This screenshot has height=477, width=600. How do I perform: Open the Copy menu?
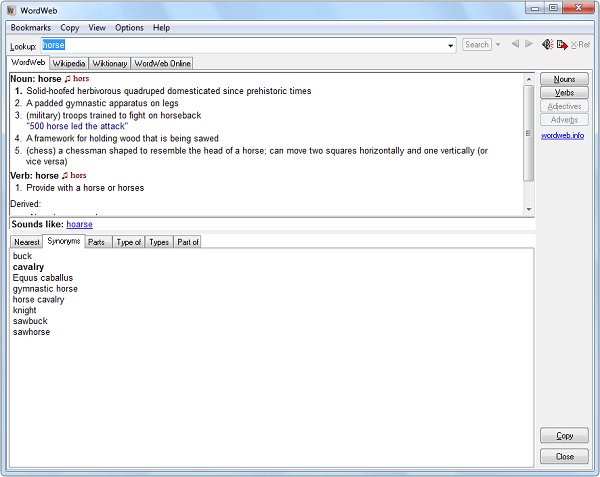70,28
